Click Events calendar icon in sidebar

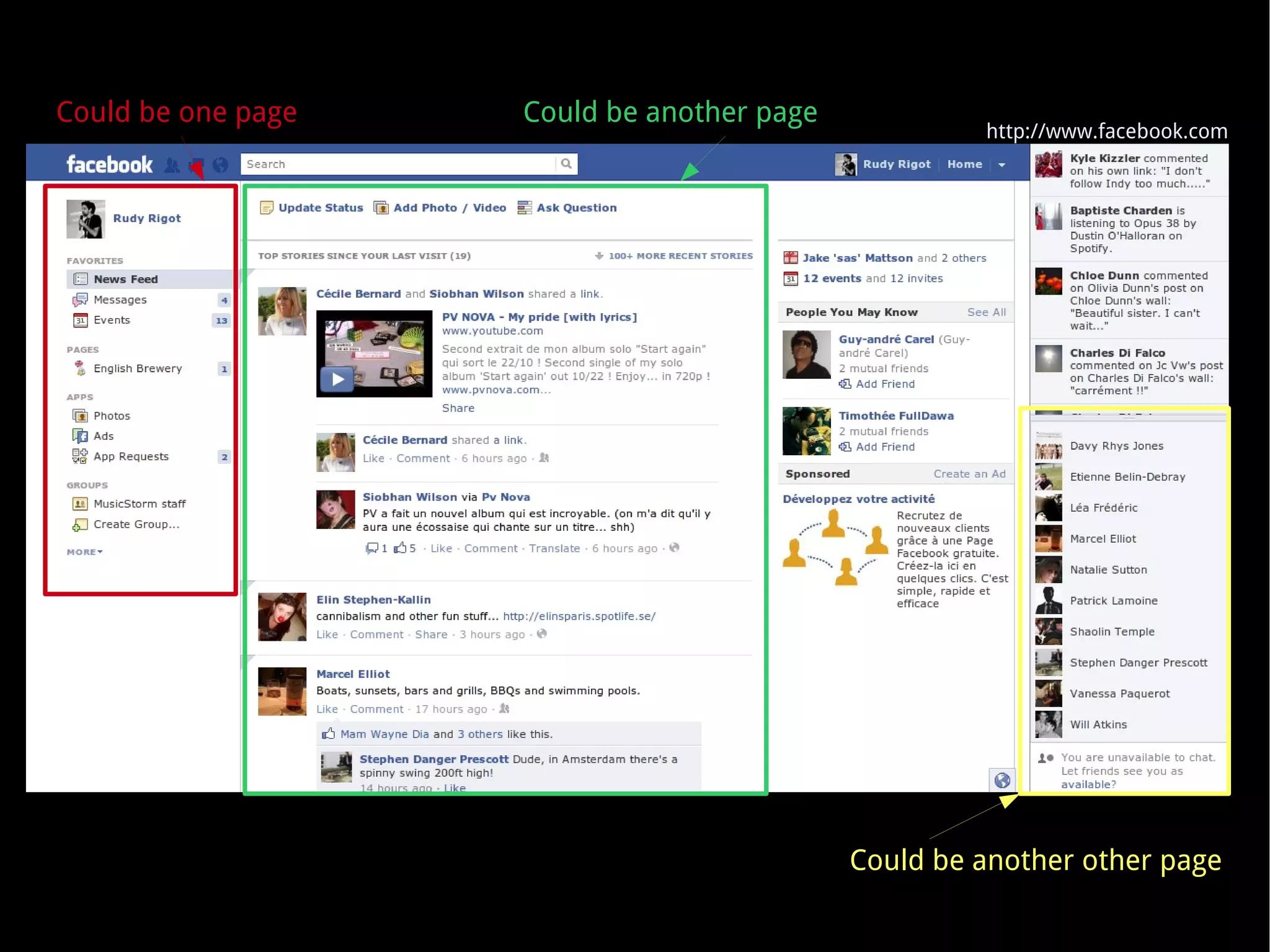(80, 321)
